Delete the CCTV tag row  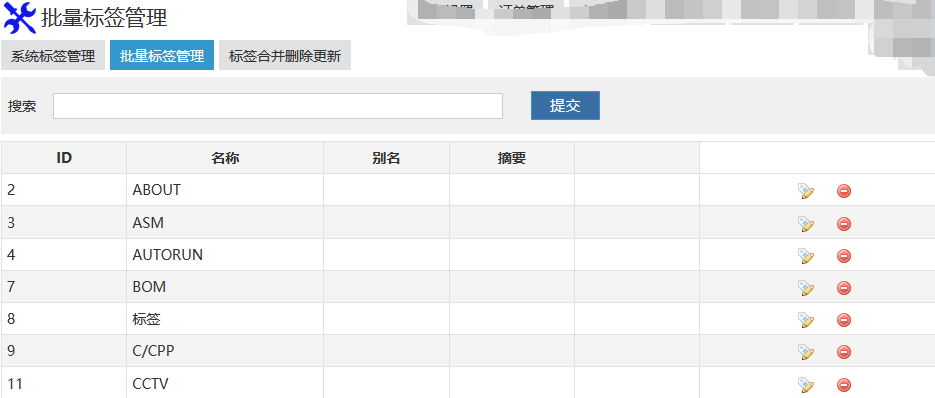(844, 384)
